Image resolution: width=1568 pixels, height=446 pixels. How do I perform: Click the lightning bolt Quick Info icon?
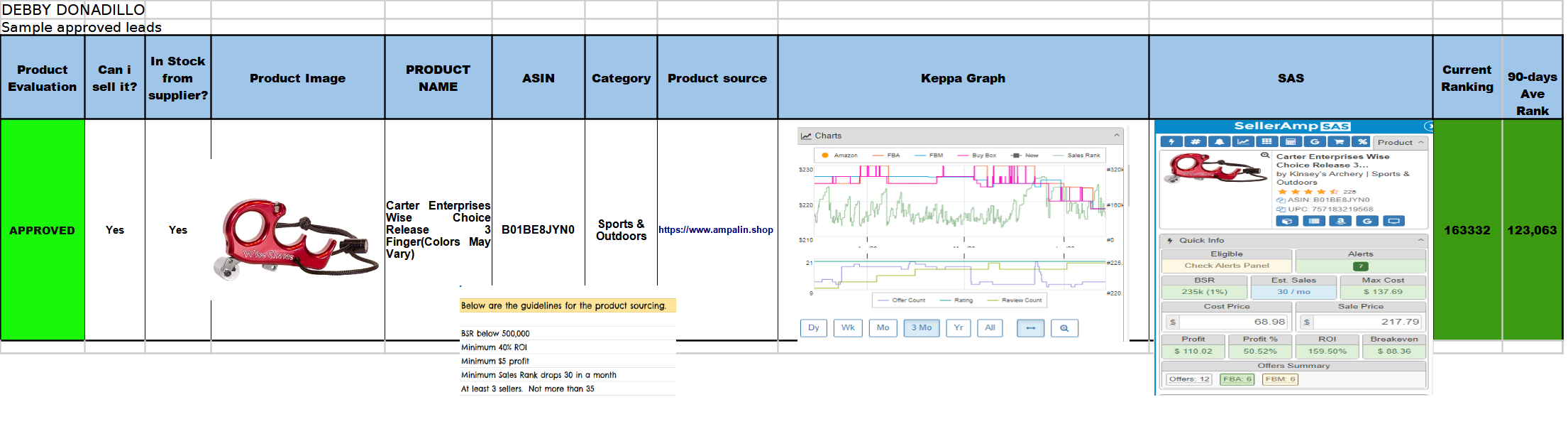(x=1171, y=142)
